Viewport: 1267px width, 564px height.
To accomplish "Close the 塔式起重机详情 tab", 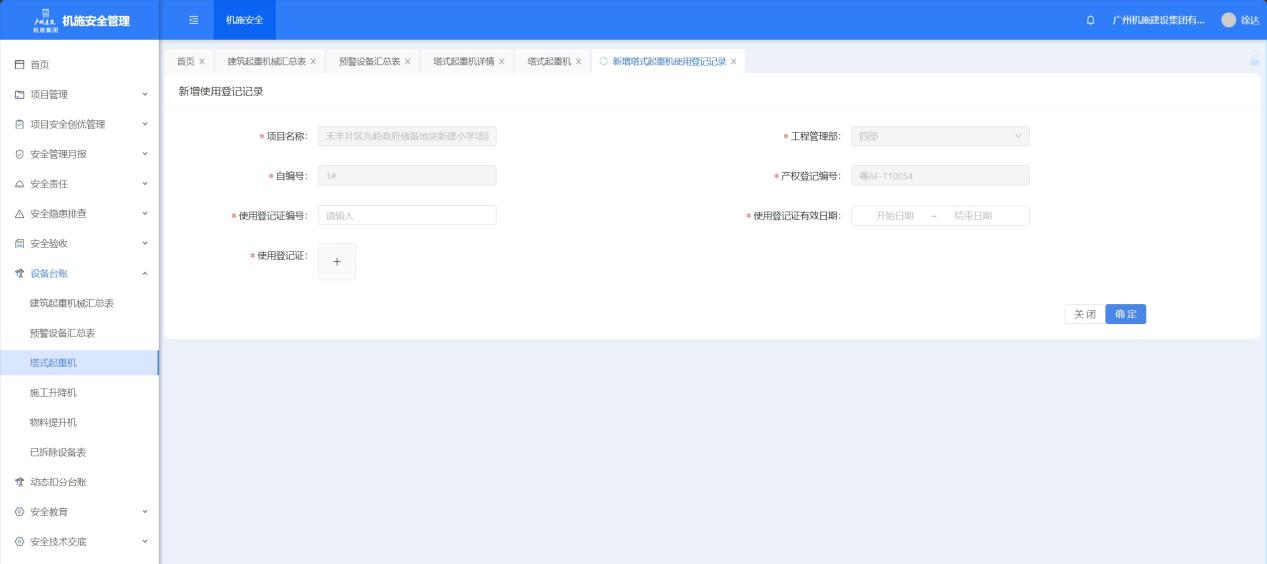I will (501, 62).
